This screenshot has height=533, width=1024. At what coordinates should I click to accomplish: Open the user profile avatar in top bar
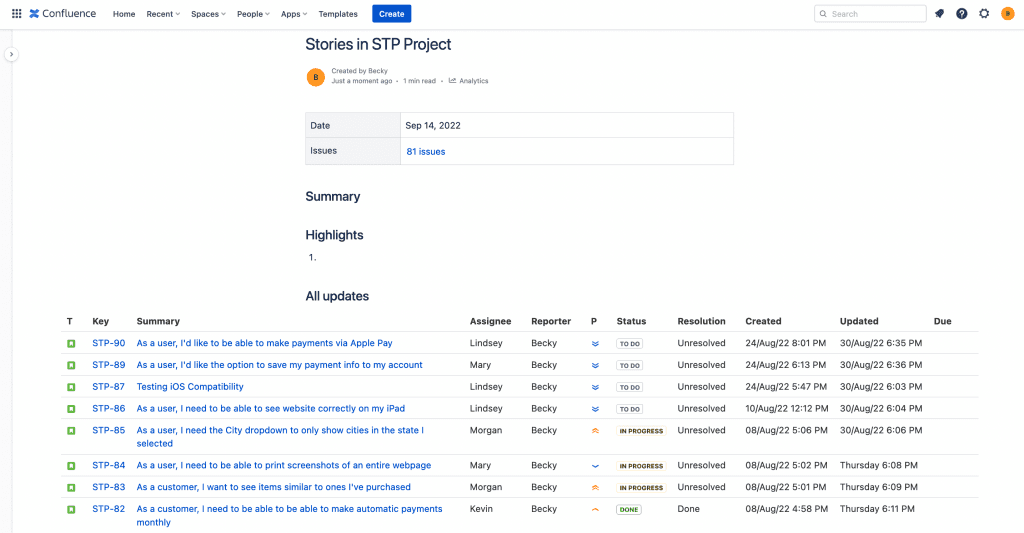coord(1008,14)
